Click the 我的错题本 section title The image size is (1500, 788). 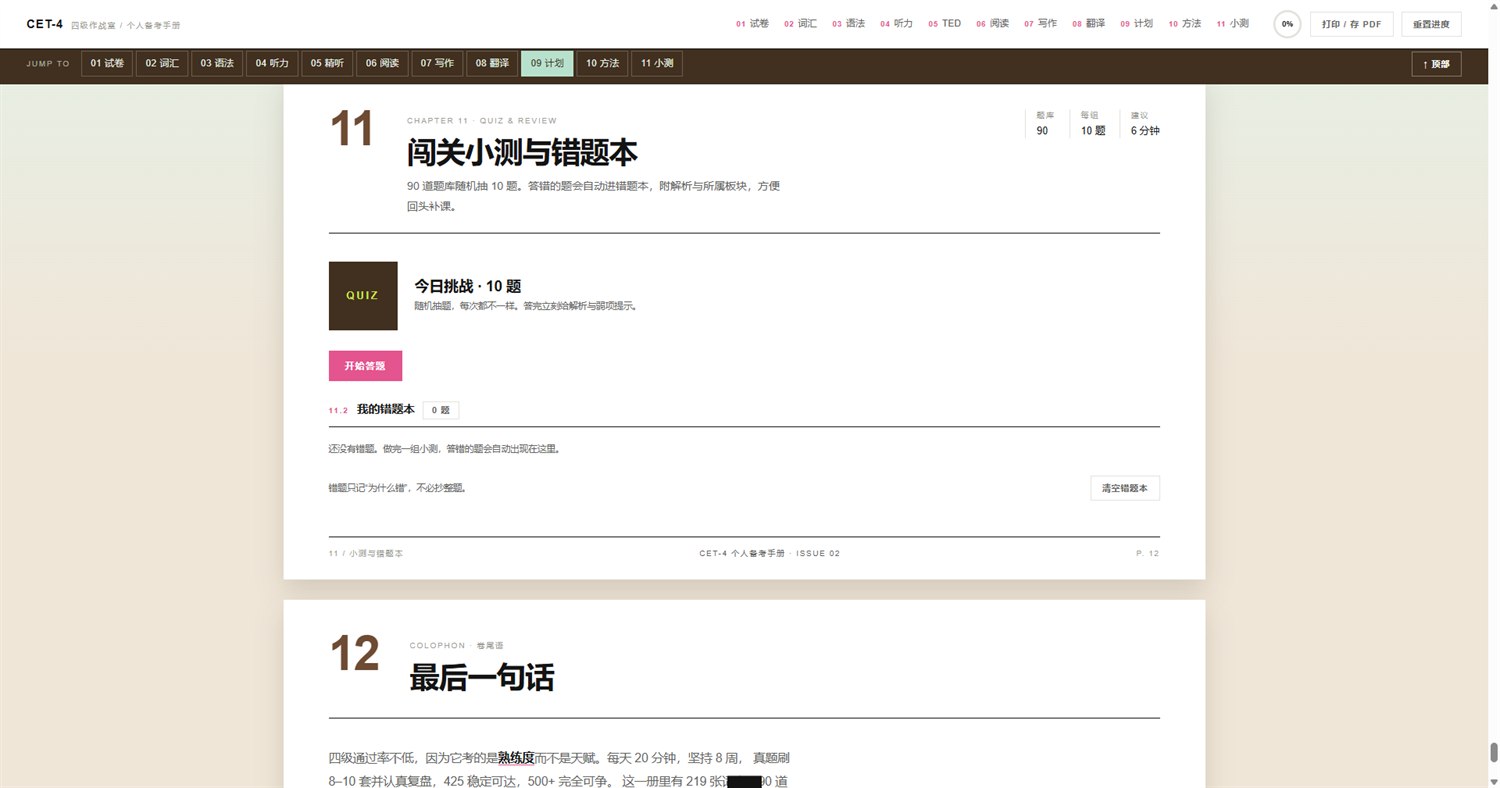click(386, 409)
